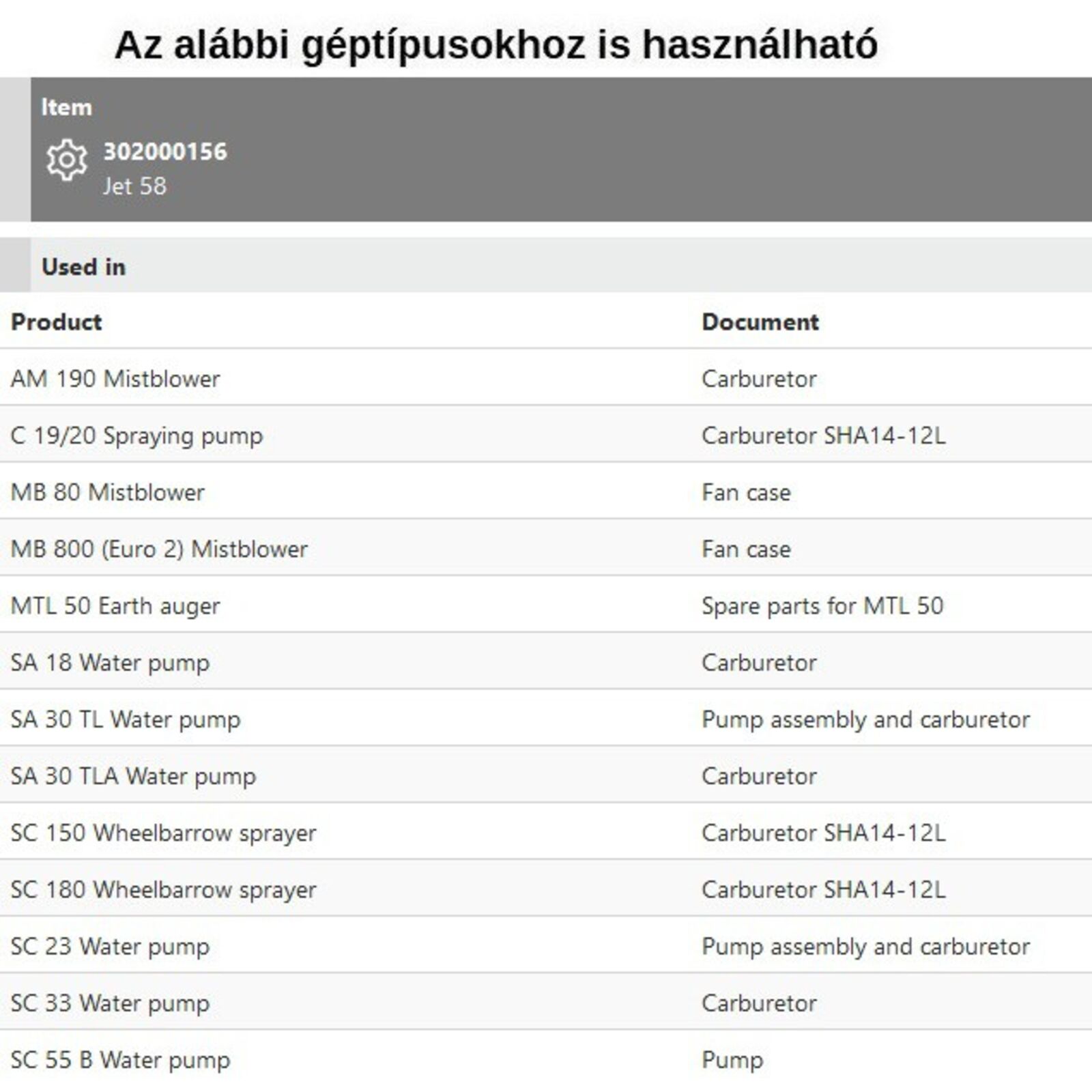Open SA 30 TLA Water pump
This screenshot has width=1092, height=1092.
133,776
